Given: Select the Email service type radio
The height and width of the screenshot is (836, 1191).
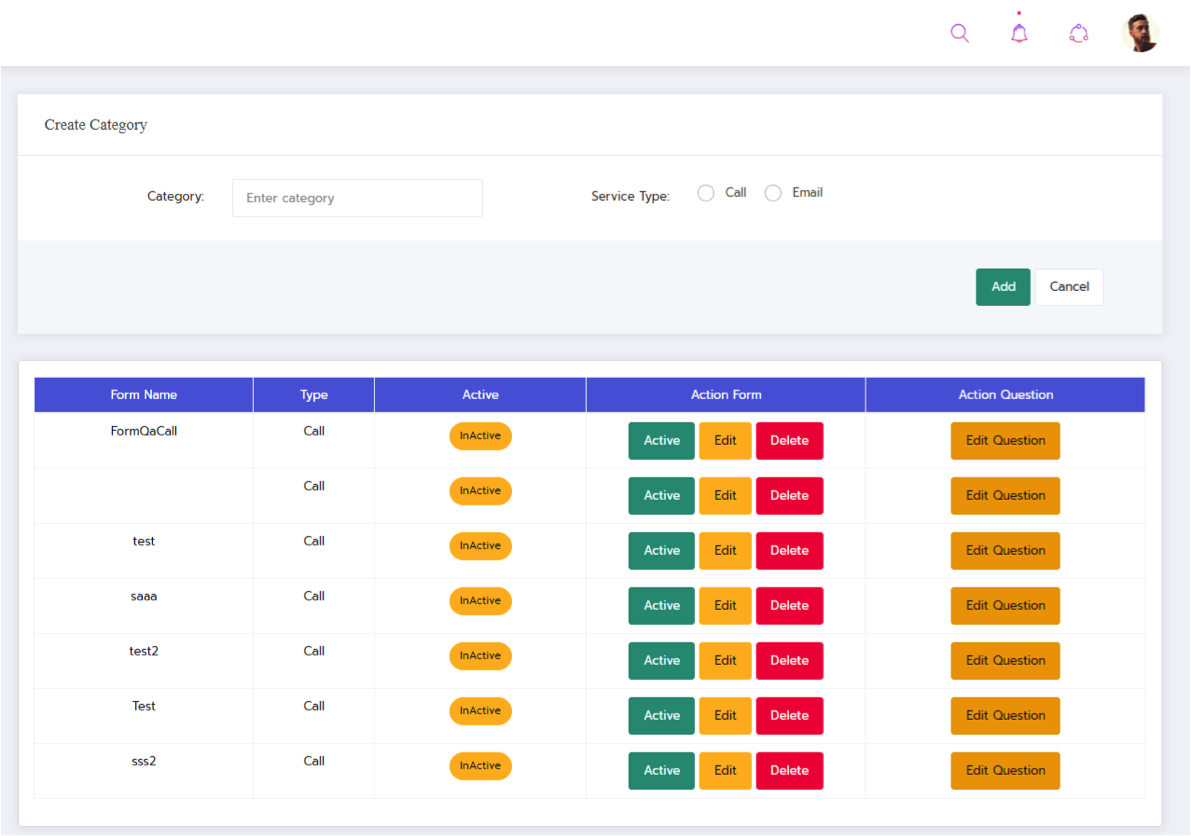Looking at the screenshot, I should coord(773,193).
